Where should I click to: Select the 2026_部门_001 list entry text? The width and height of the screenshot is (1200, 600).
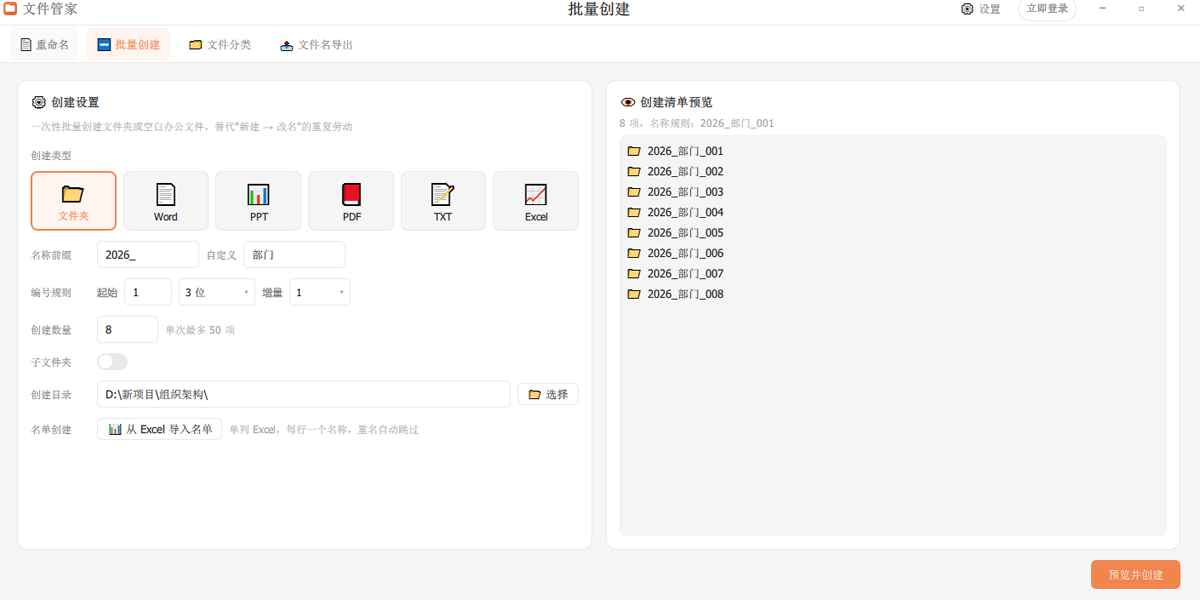coord(685,151)
